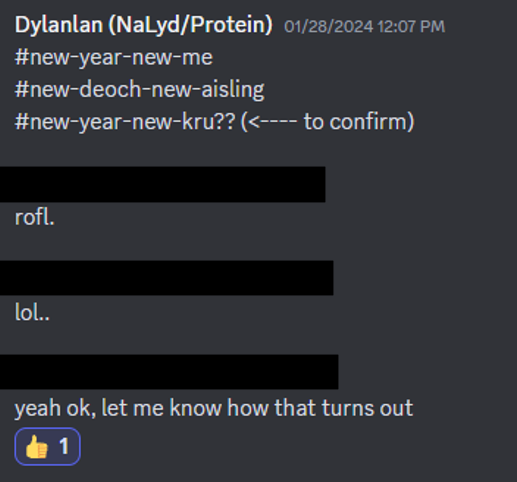This screenshot has width=517, height=482.
Task: Click the words "how that turns out"
Action: 320,407
